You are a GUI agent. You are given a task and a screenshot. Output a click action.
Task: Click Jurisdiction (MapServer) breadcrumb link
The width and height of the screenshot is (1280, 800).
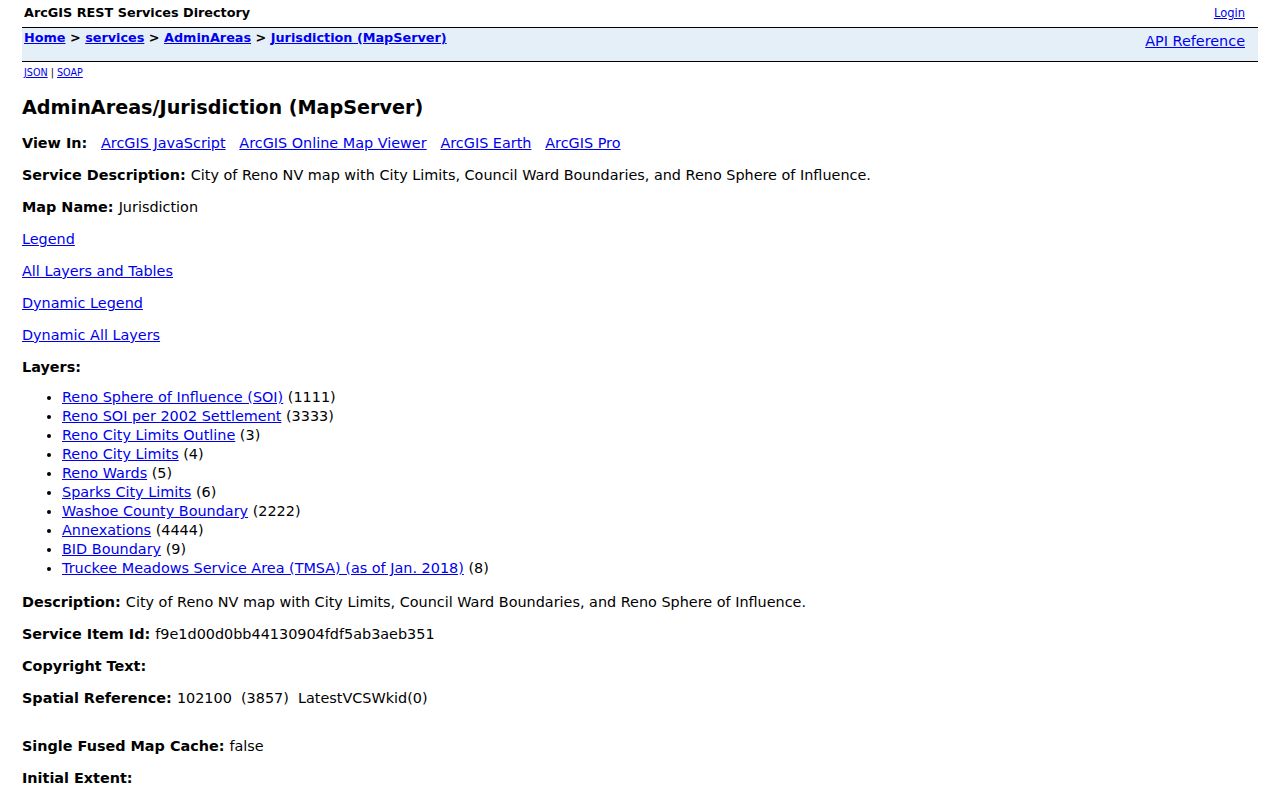[358, 38]
